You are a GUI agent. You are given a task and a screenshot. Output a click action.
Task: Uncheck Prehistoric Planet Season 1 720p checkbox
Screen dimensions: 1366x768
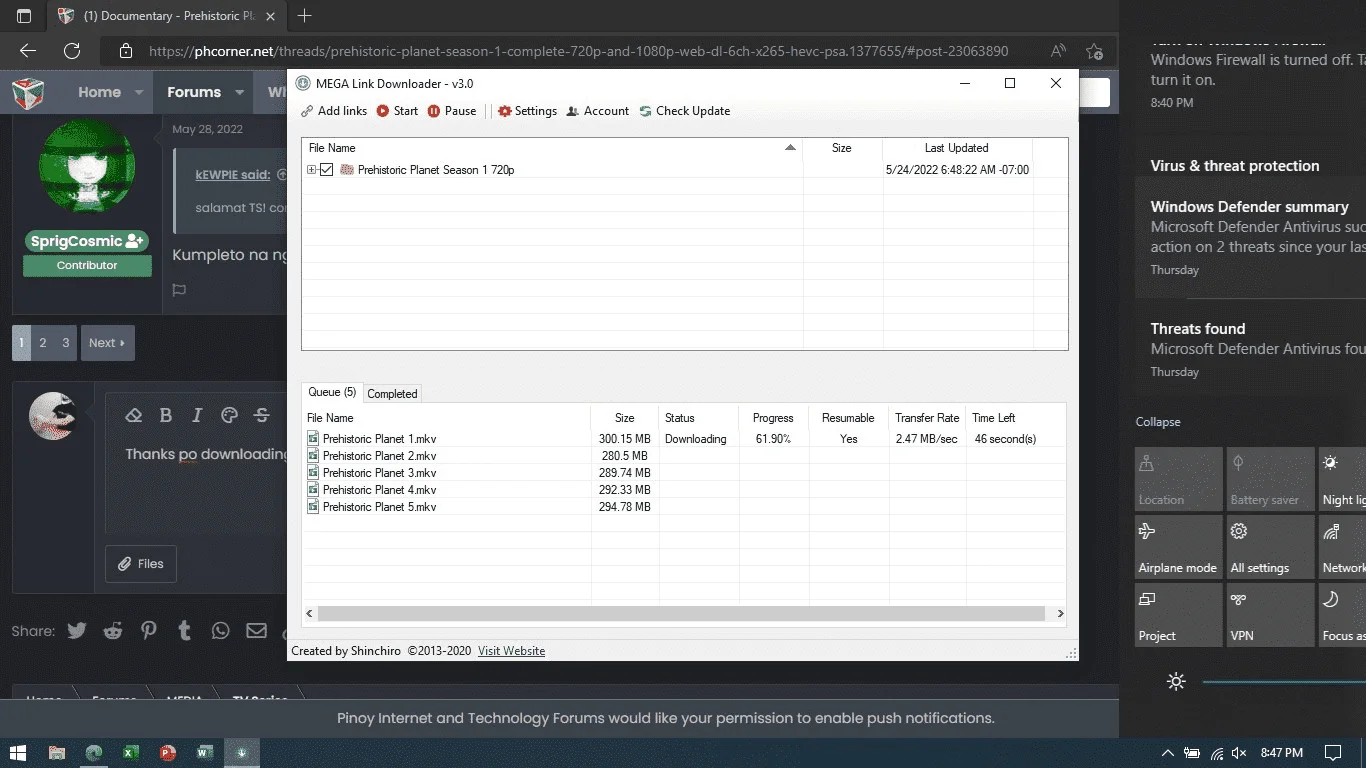[x=326, y=170]
